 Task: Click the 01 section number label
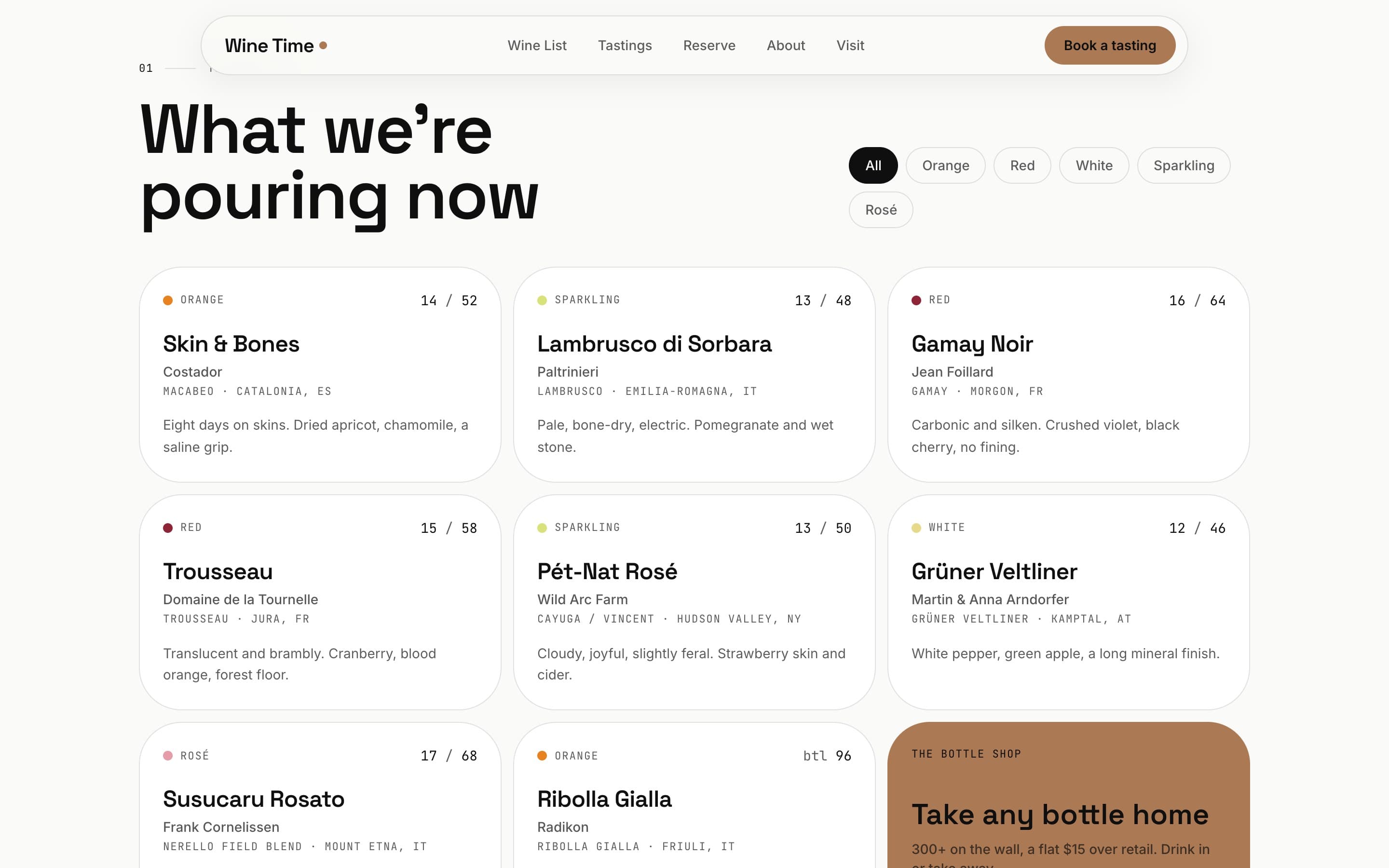coord(146,68)
